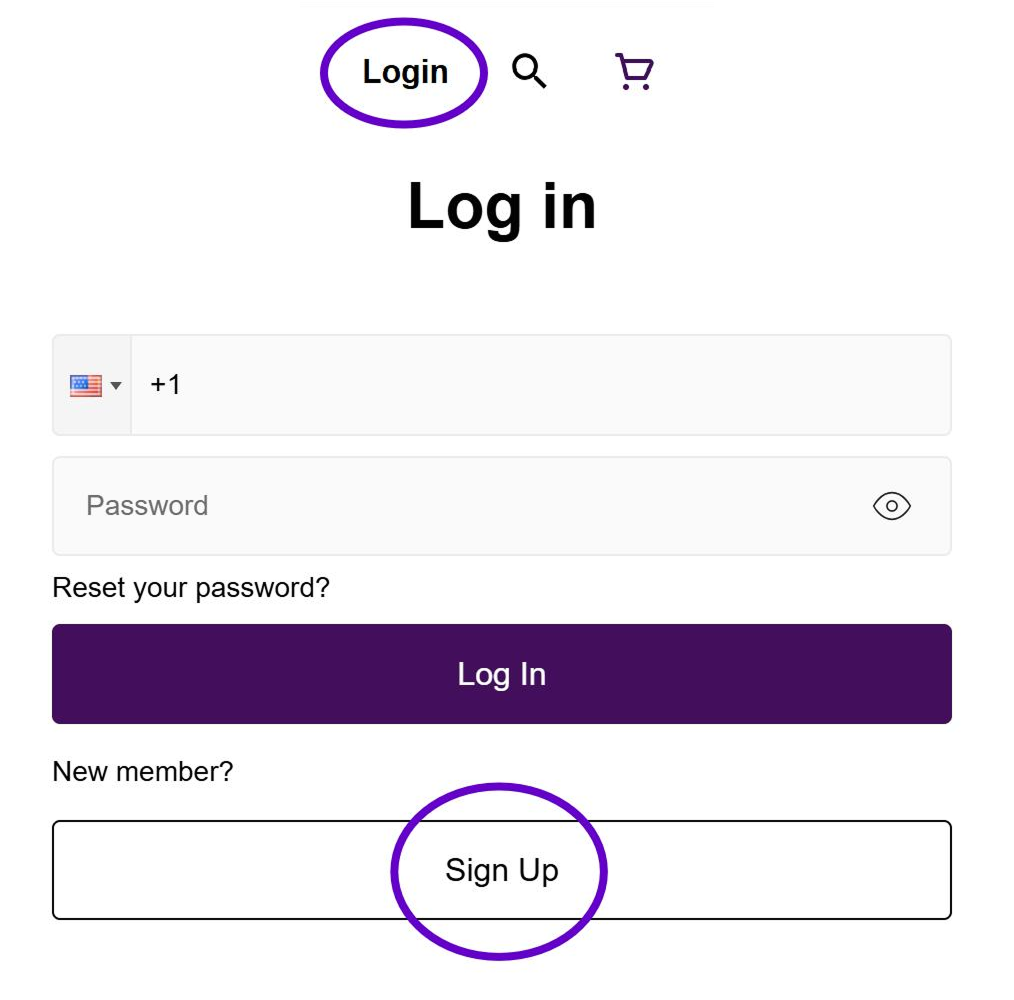Click the Sign Up button
Image resolution: width=1014 pixels, height=1000 pixels.
tap(501, 870)
